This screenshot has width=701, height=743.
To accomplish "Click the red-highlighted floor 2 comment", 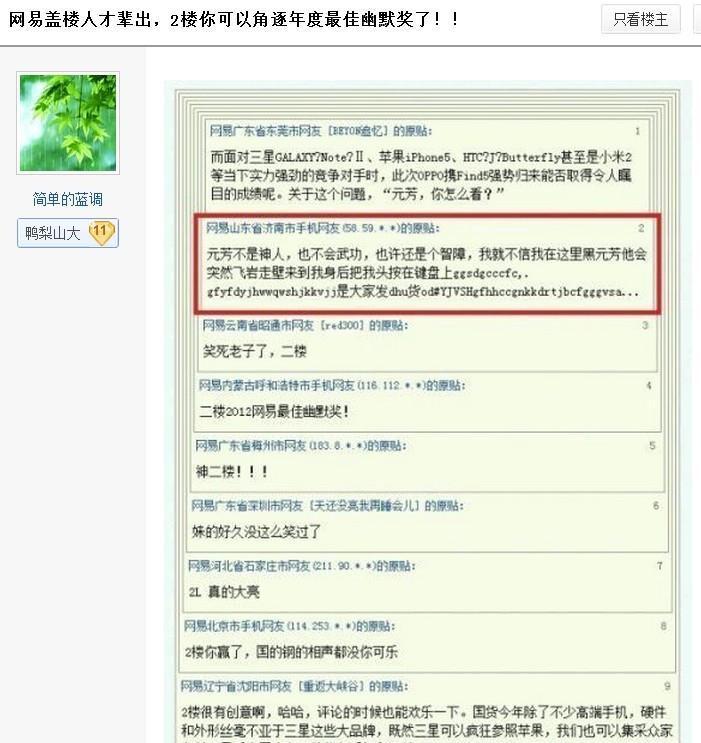I will pos(427,263).
